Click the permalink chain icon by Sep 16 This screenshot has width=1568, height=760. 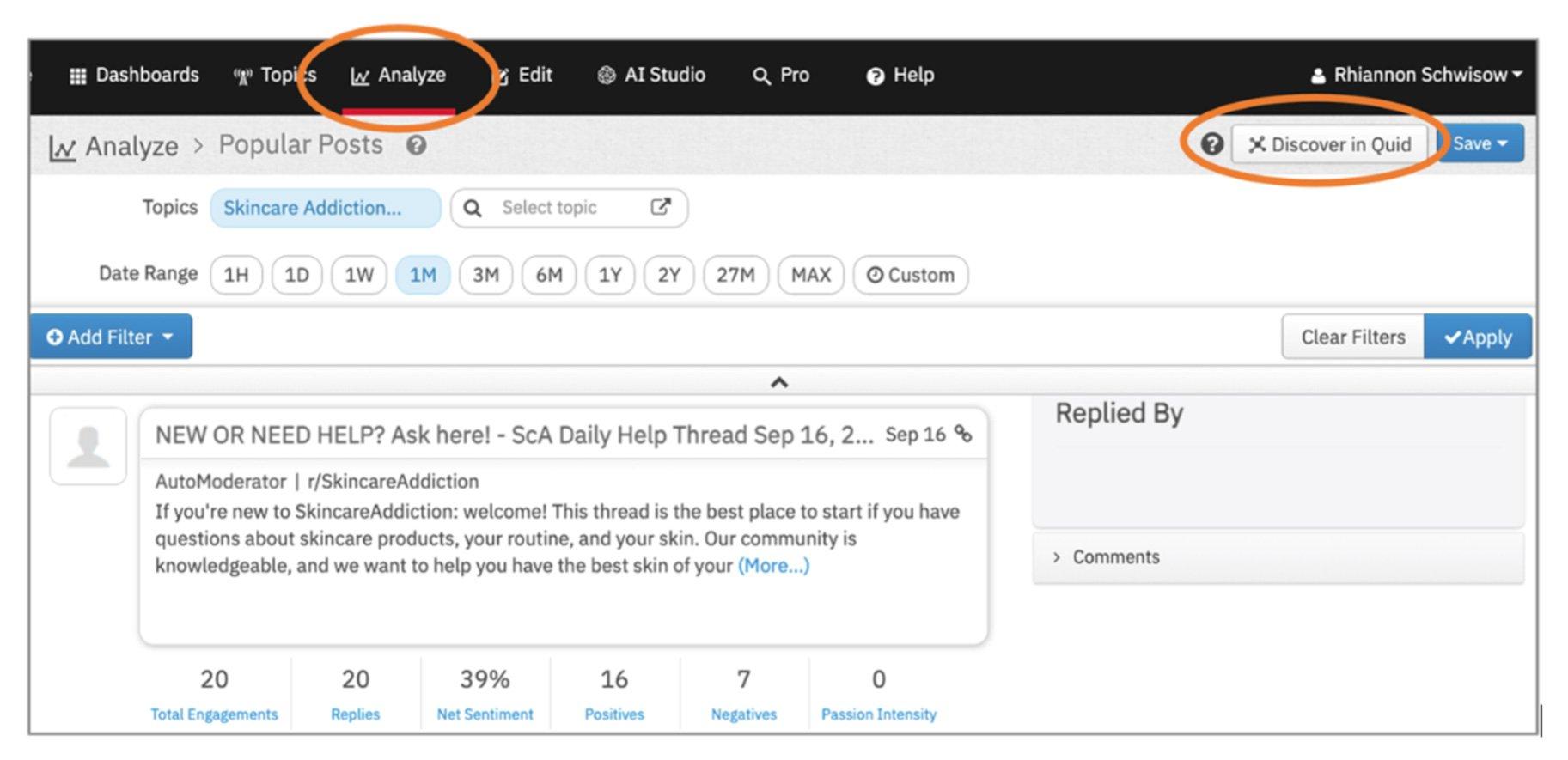click(963, 434)
